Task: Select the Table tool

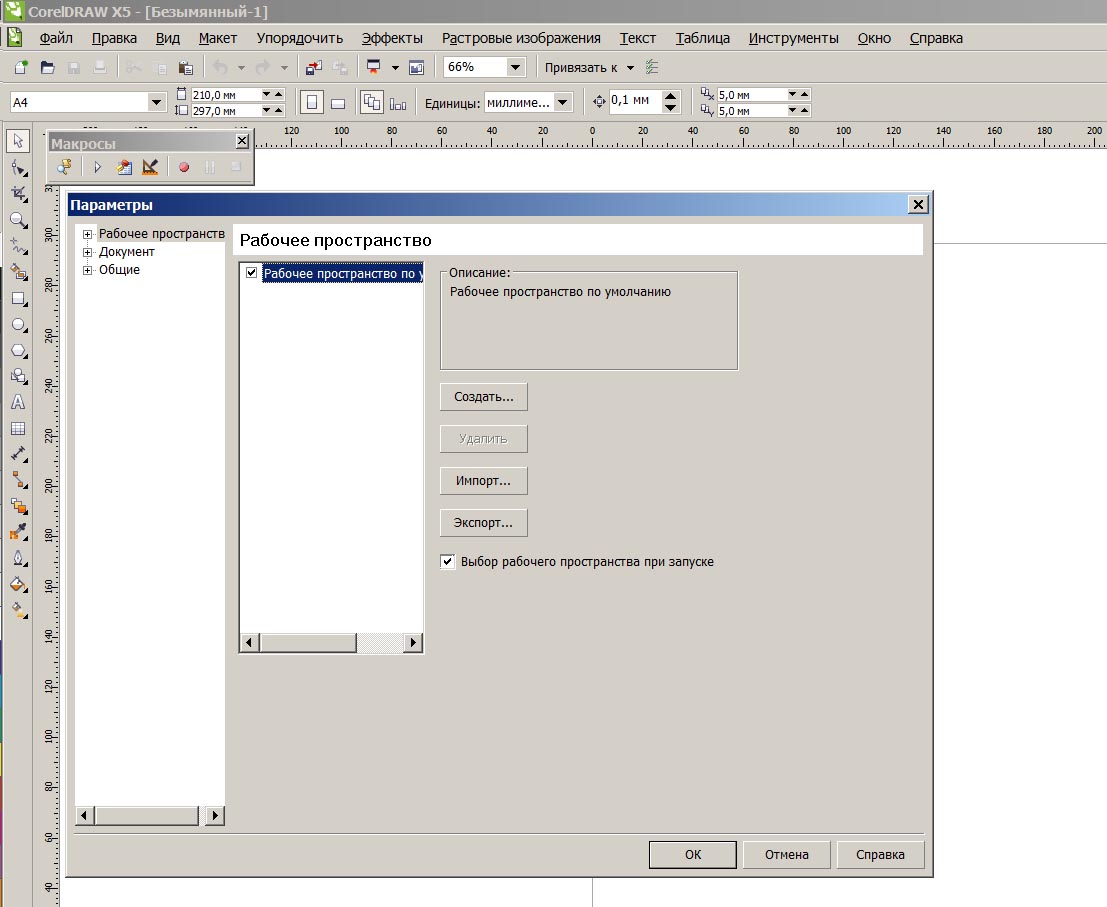Action: (17, 429)
